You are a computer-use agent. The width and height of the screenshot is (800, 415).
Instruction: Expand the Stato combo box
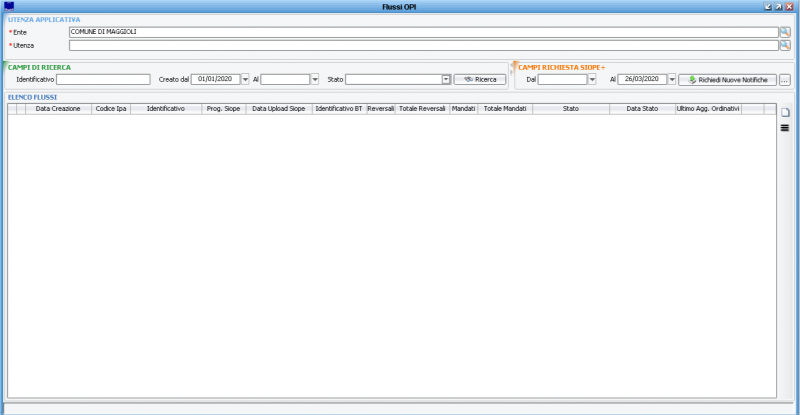[x=446, y=80]
